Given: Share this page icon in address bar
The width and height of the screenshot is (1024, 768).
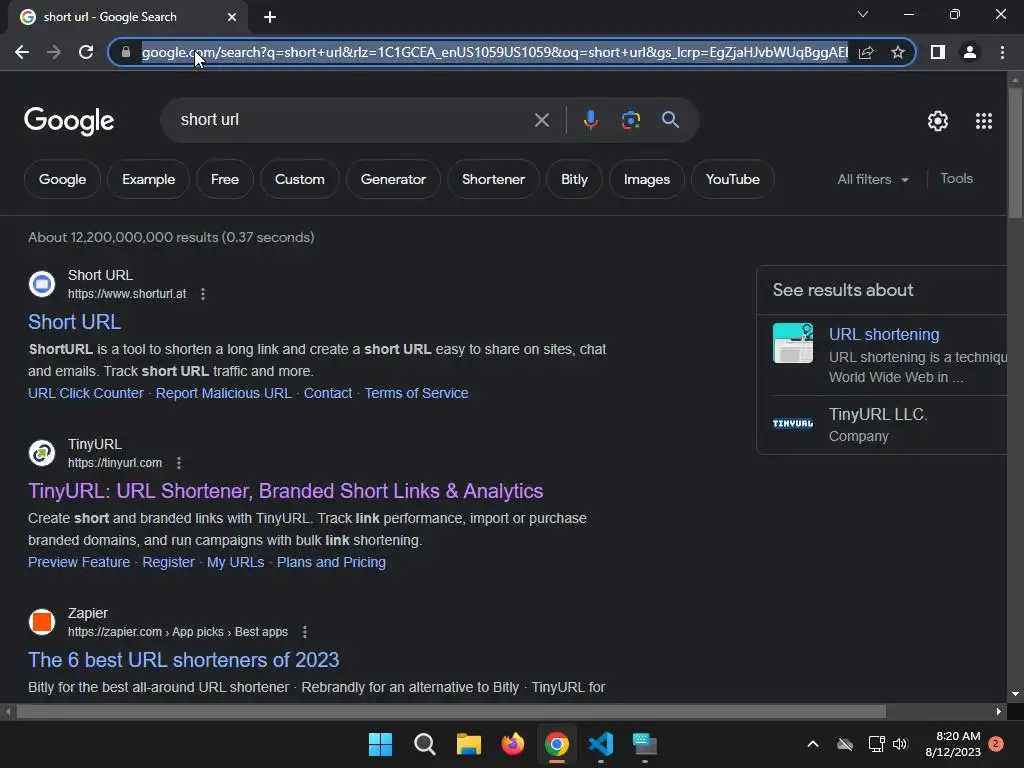Looking at the screenshot, I should coord(866,52).
